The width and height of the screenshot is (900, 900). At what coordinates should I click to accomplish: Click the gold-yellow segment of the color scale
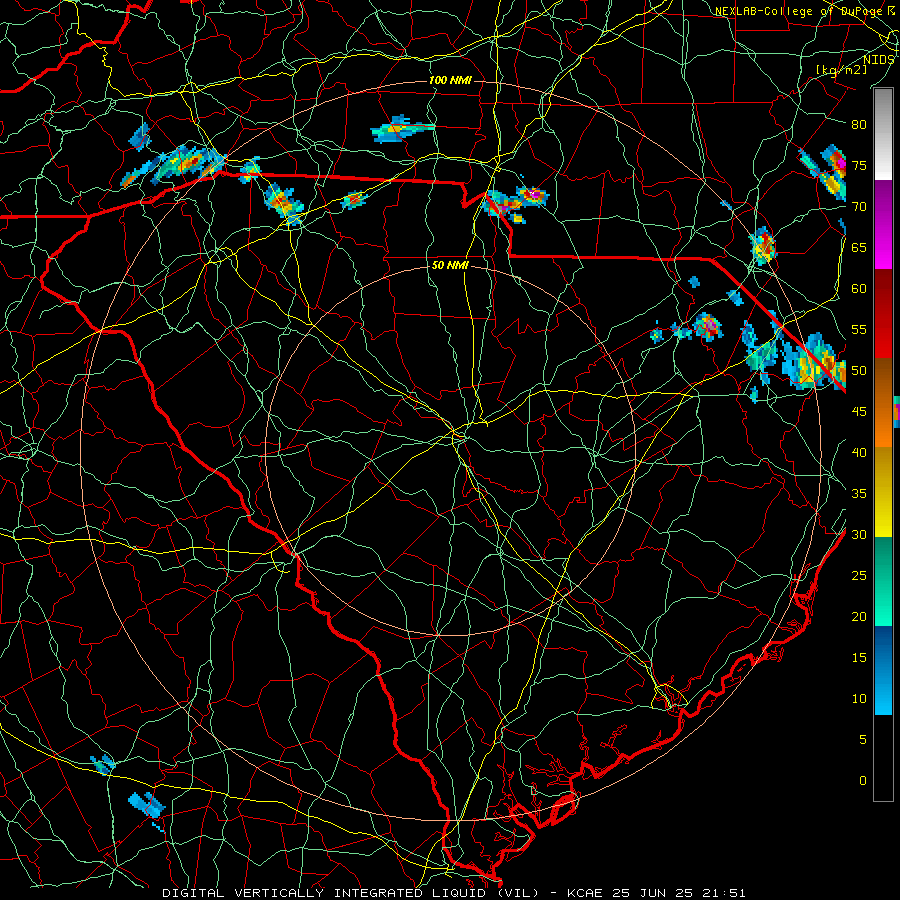(883, 492)
